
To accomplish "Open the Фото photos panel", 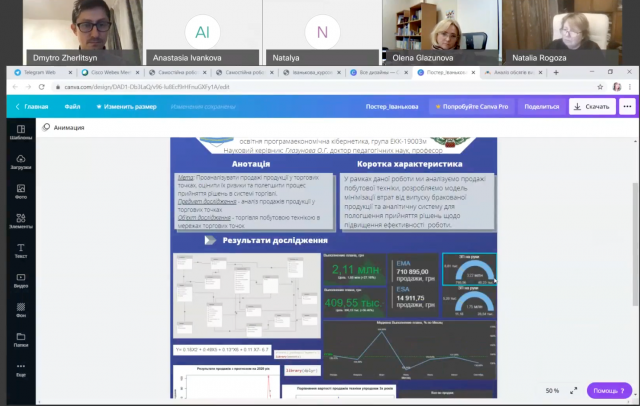I will tap(21, 192).
